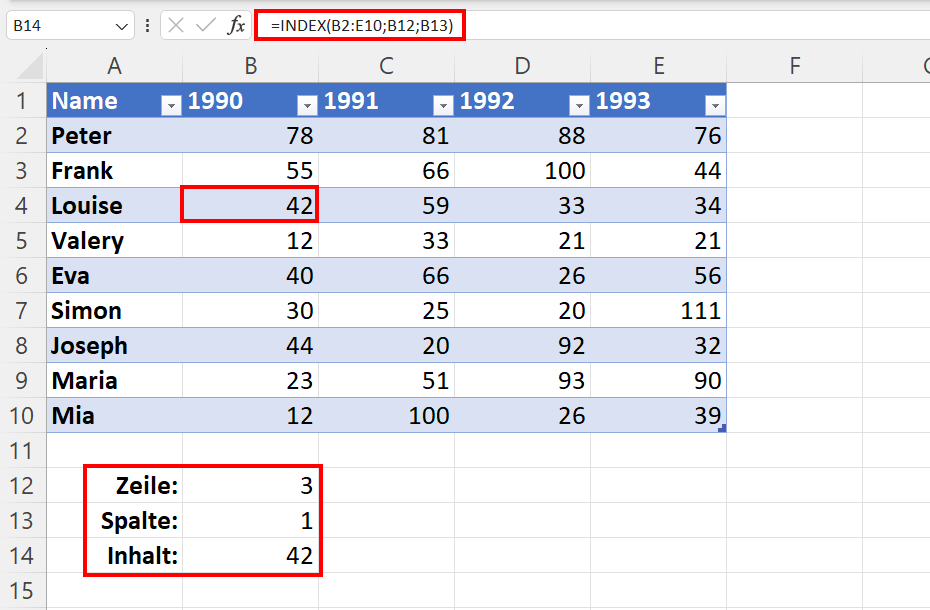The width and height of the screenshot is (930, 610).
Task: Select column B header
Action: pyautogui.click(x=250, y=66)
